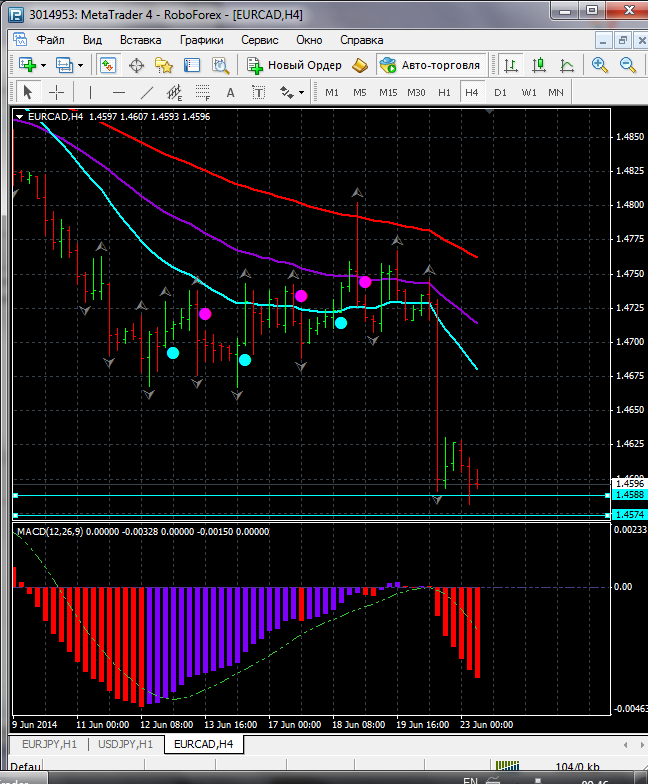
Task: Expand the New Chart dropdown arrow
Action: click(x=44, y=66)
